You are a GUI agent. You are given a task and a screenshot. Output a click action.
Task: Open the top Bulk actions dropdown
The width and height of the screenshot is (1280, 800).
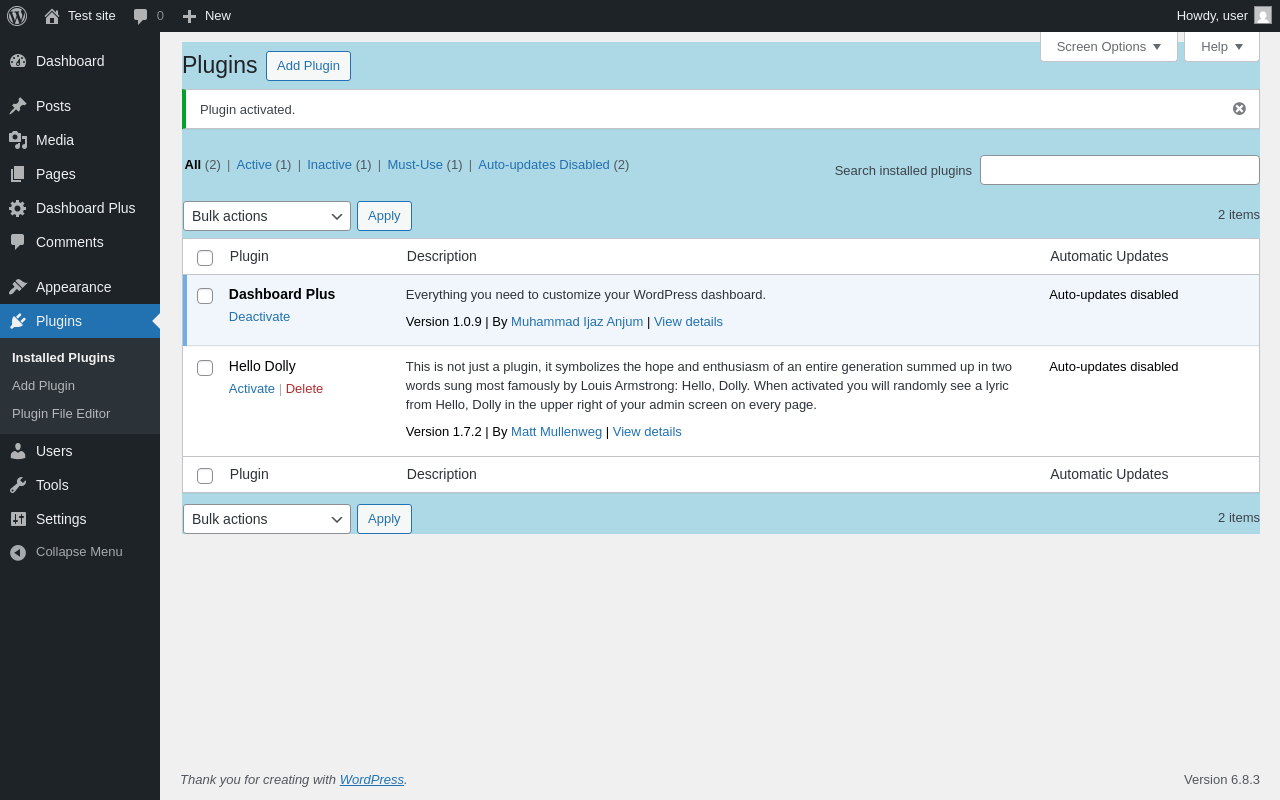pyautogui.click(x=267, y=216)
